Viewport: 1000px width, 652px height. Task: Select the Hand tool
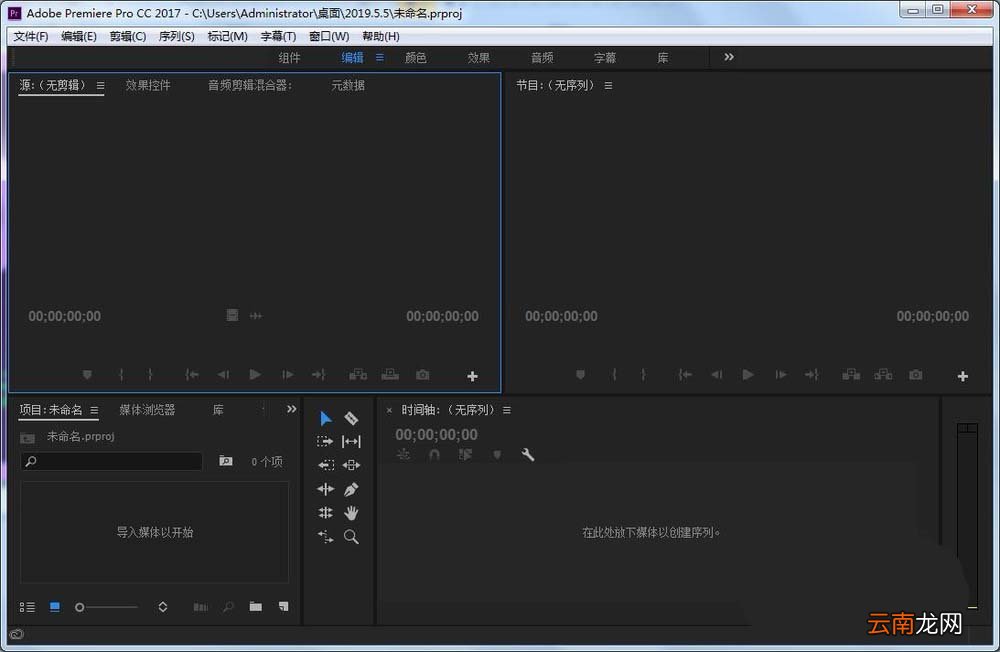tap(351, 513)
